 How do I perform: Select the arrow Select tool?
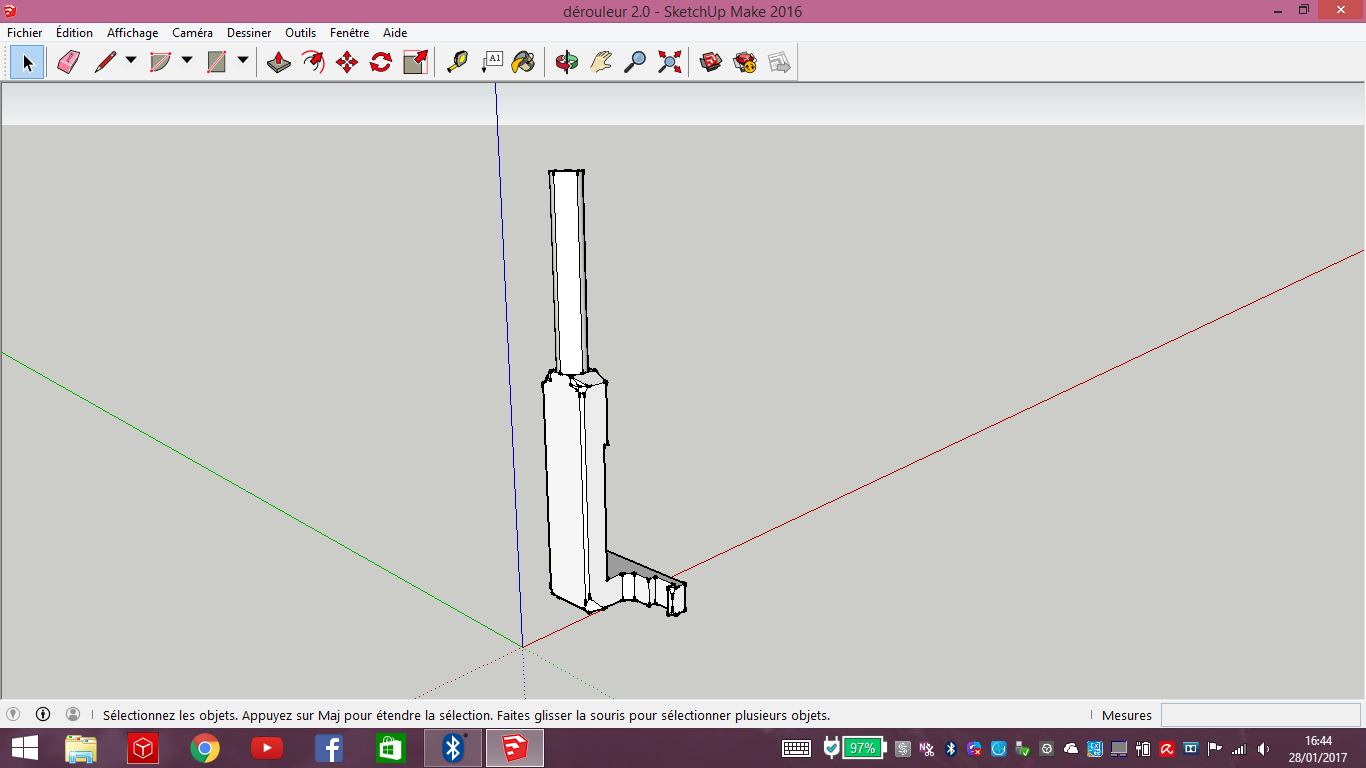click(x=27, y=63)
